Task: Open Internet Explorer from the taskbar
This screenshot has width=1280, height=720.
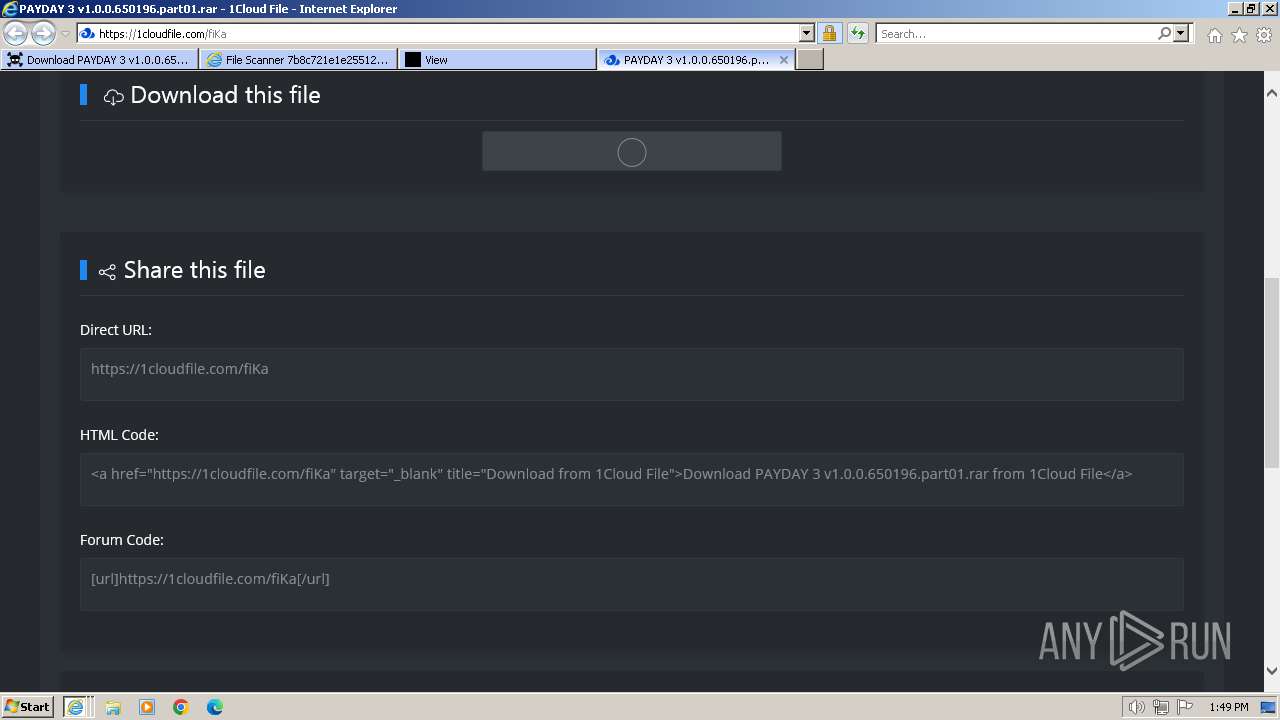Action: click(x=76, y=707)
